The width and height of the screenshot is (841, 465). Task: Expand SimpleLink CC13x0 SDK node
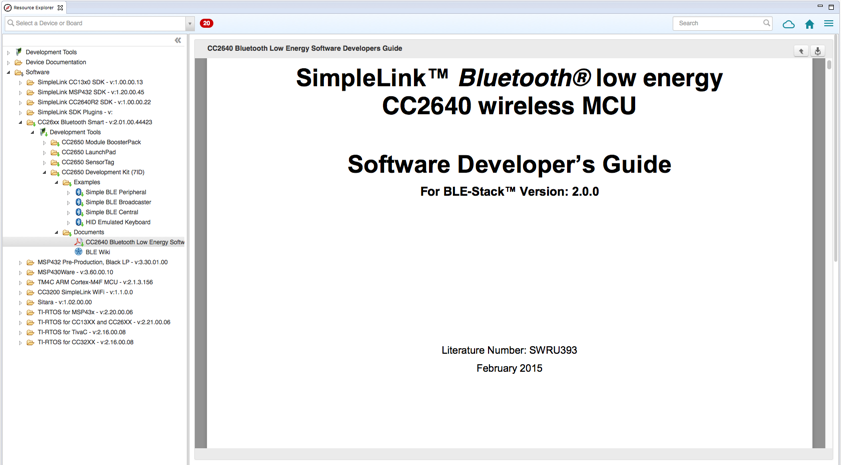click(20, 83)
